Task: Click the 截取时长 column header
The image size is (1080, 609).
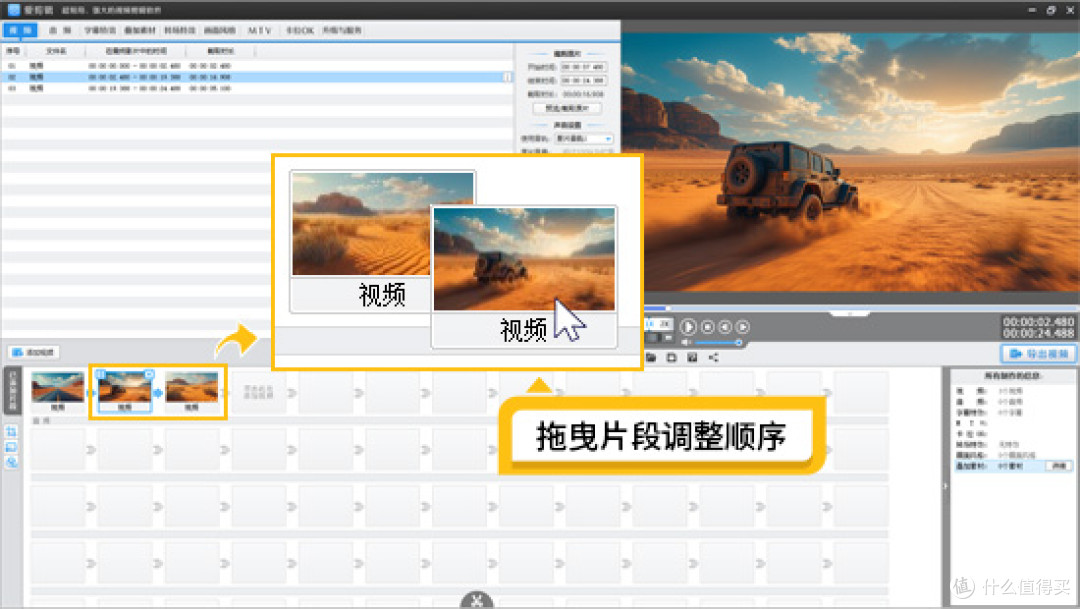Action: click(220, 51)
